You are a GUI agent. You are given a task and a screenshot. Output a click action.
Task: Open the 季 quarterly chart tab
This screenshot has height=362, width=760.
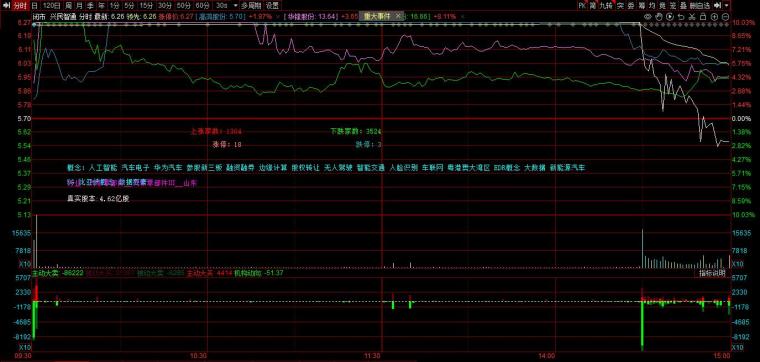point(90,6)
